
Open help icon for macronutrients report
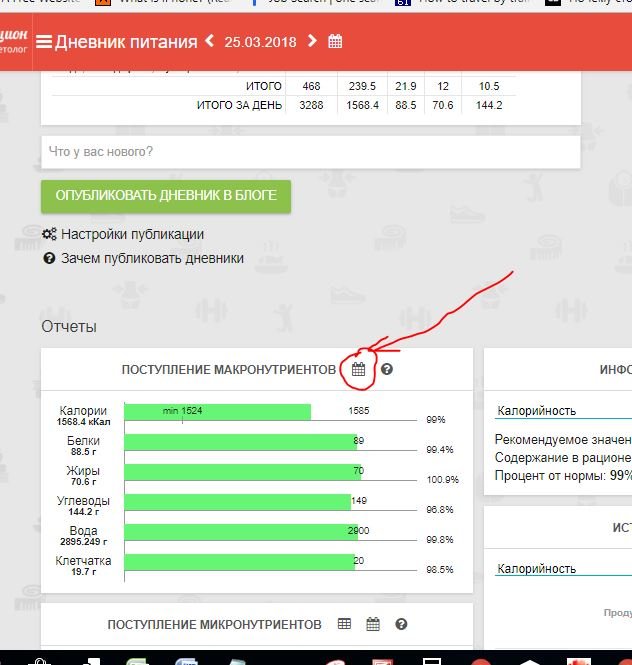(x=387, y=370)
